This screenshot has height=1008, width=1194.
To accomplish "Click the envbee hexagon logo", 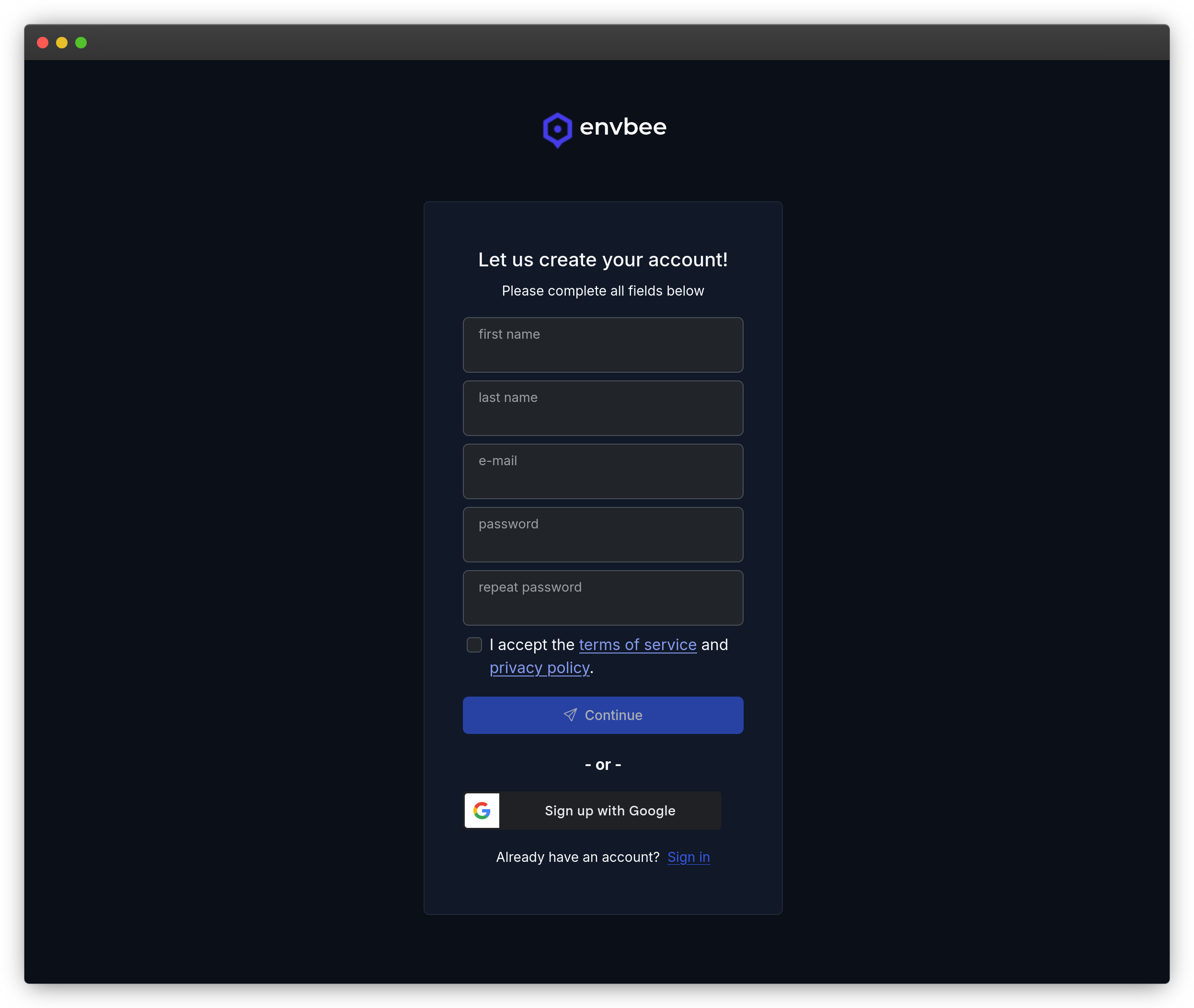I will [557, 129].
